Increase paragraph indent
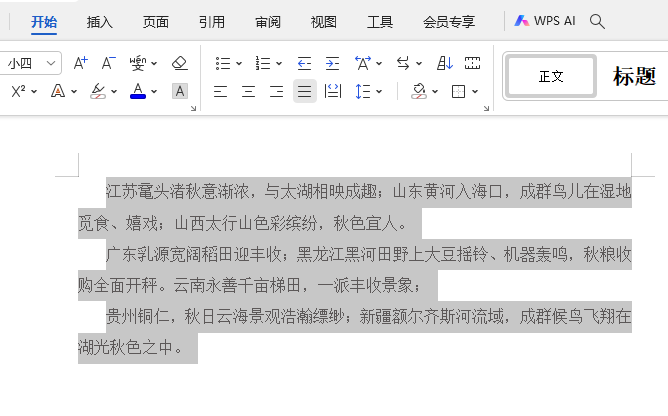Image resolution: width=668 pixels, height=416 pixels. (332, 64)
